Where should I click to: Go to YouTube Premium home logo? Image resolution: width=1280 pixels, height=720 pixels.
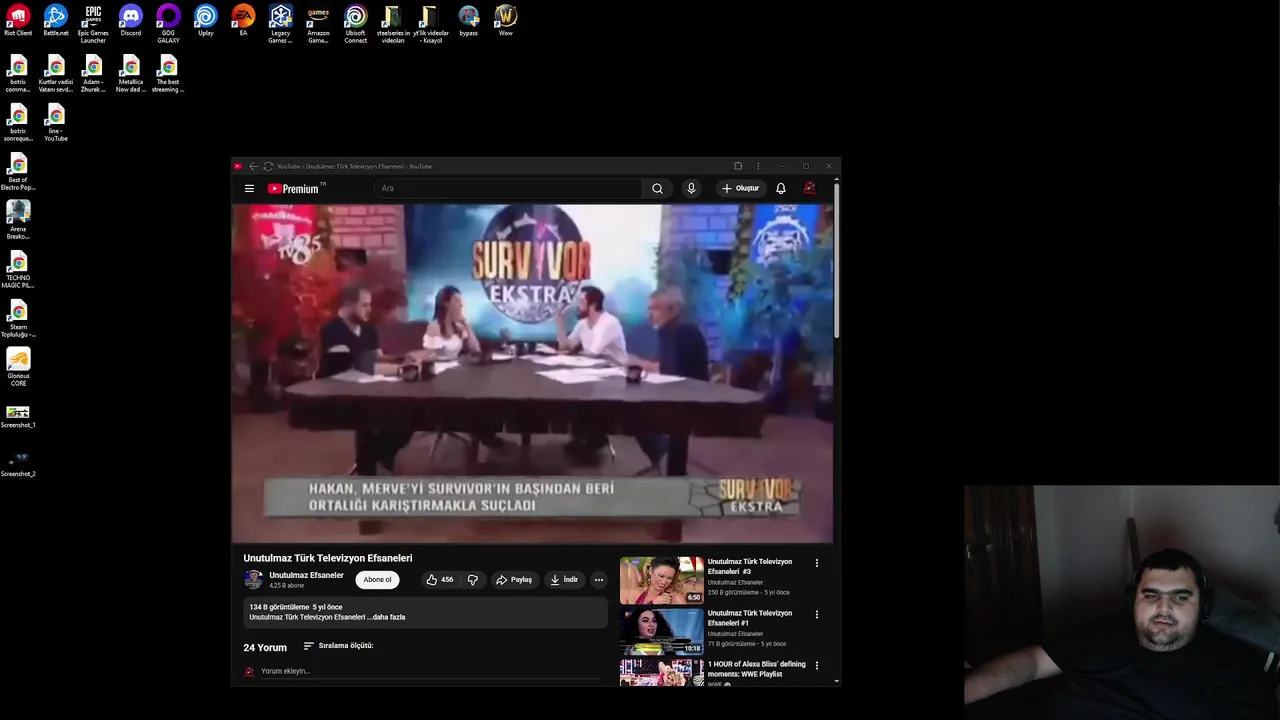pyautogui.click(x=295, y=188)
